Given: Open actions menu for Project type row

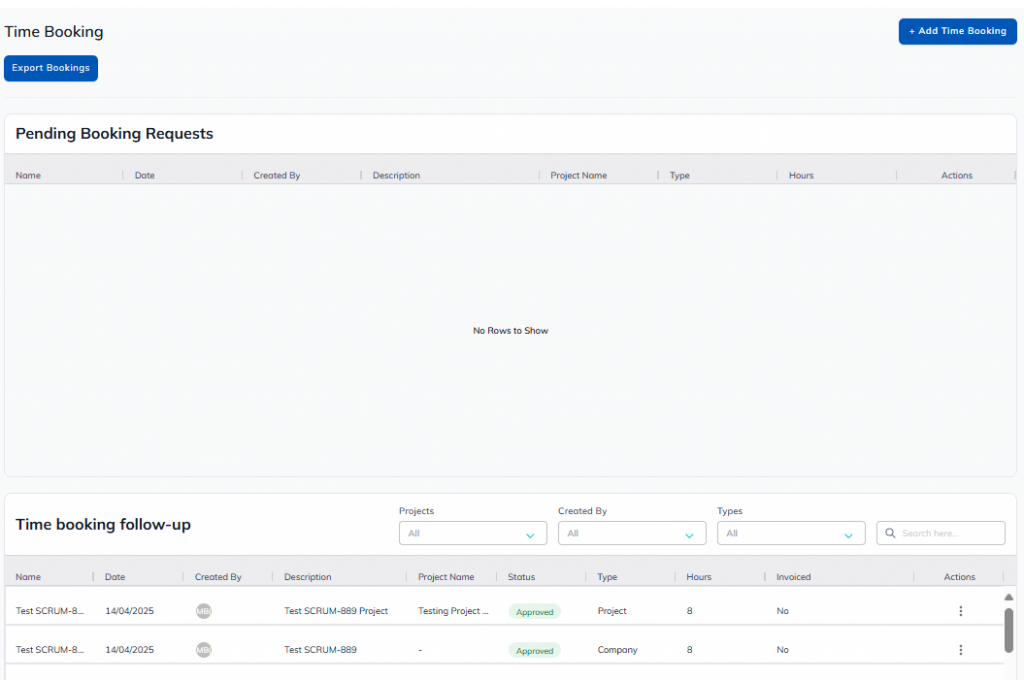Looking at the screenshot, I should [x=960, y=611].
